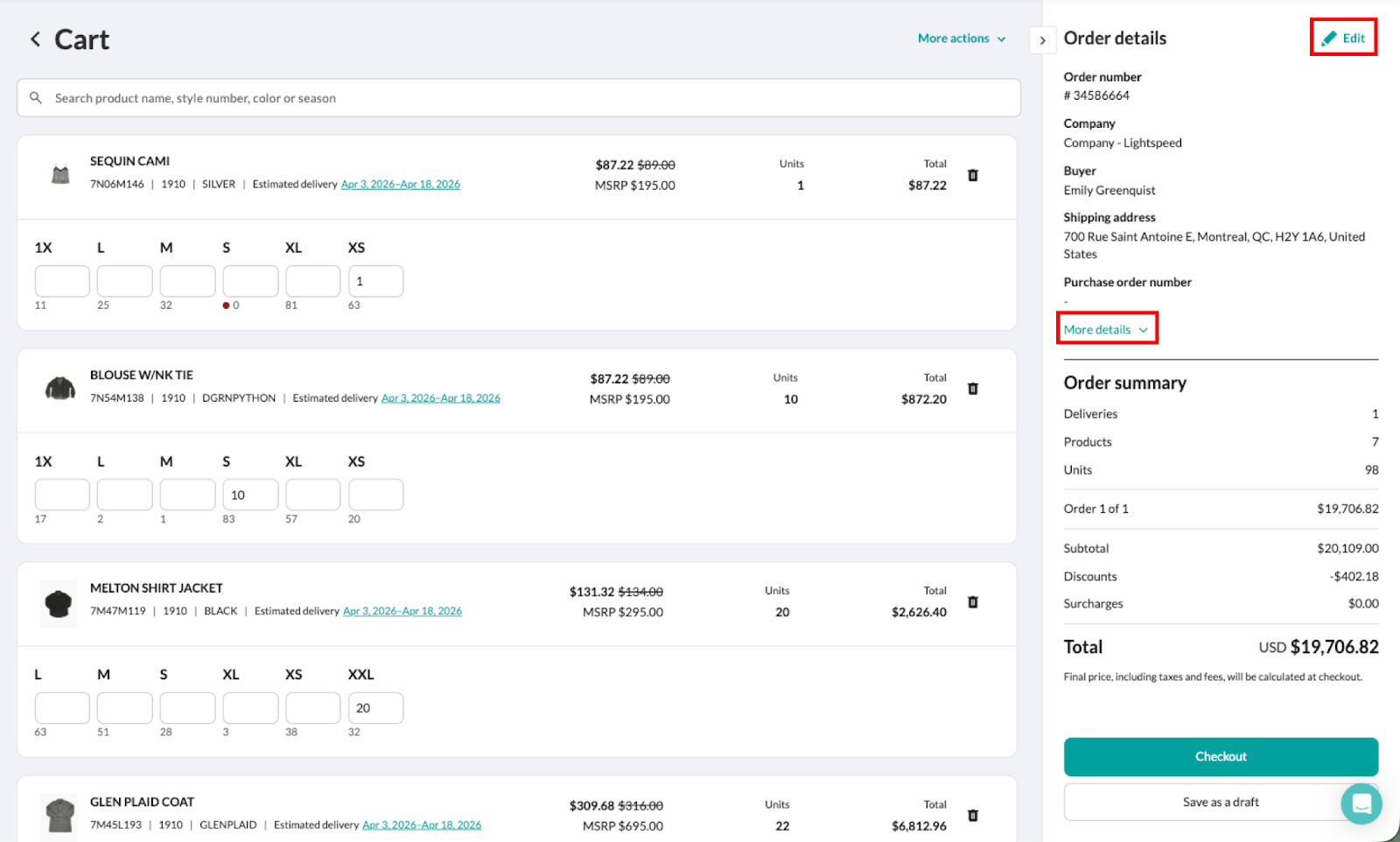Click GLEN PLAID COAT delivery dates link
The image size is (1400, 842).
point(422,824)
